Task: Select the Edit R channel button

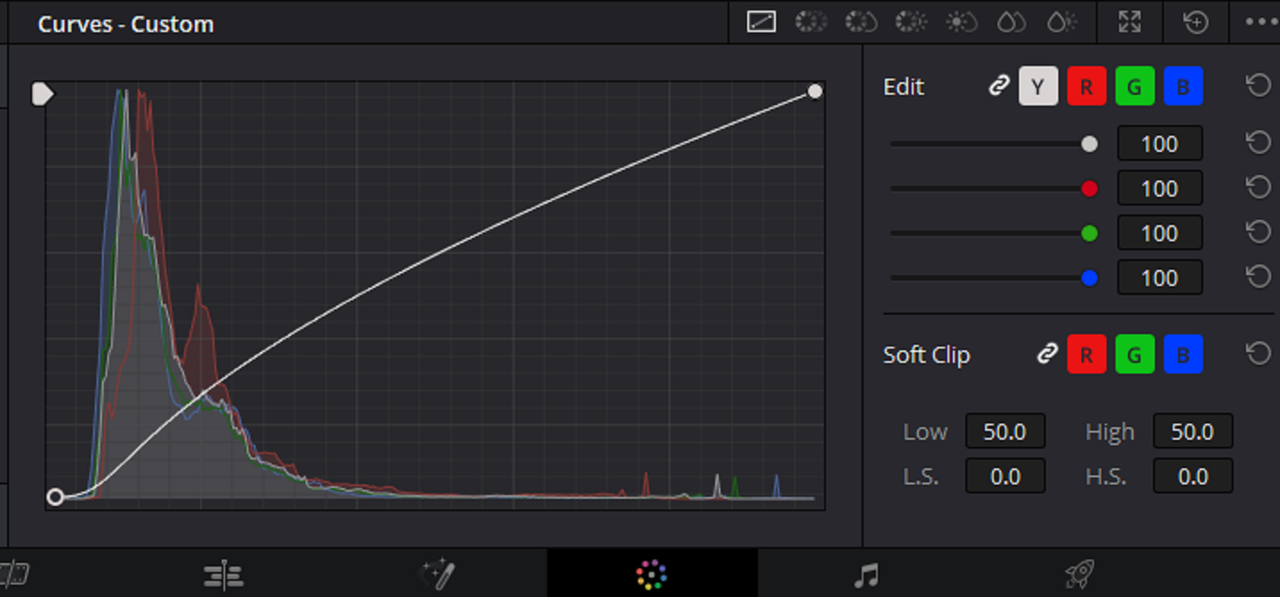Action: coord(1086,87)
